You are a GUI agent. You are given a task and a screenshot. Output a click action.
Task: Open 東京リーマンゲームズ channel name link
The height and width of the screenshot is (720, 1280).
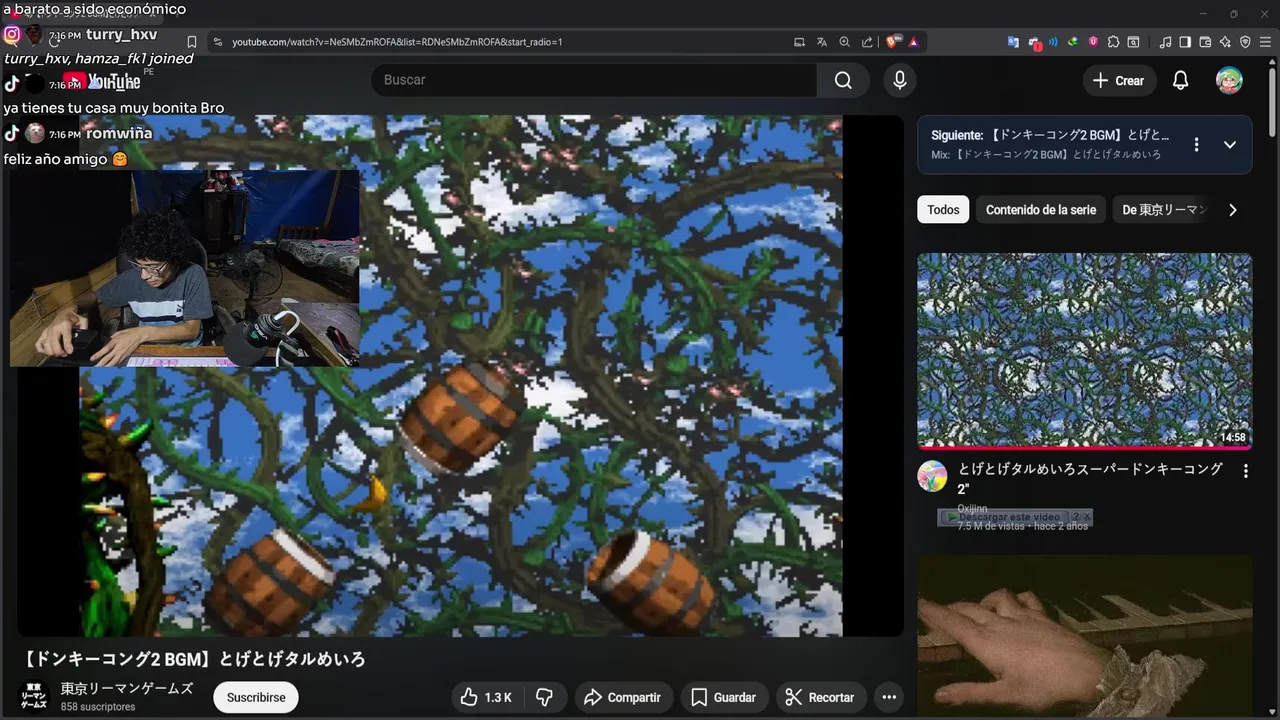tap(127, 689)
